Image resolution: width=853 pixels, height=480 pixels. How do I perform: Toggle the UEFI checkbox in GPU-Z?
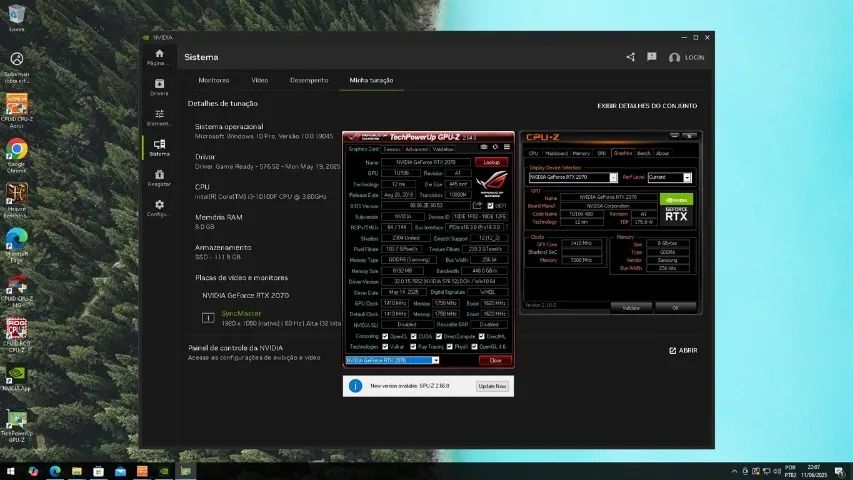coord(490,205)
